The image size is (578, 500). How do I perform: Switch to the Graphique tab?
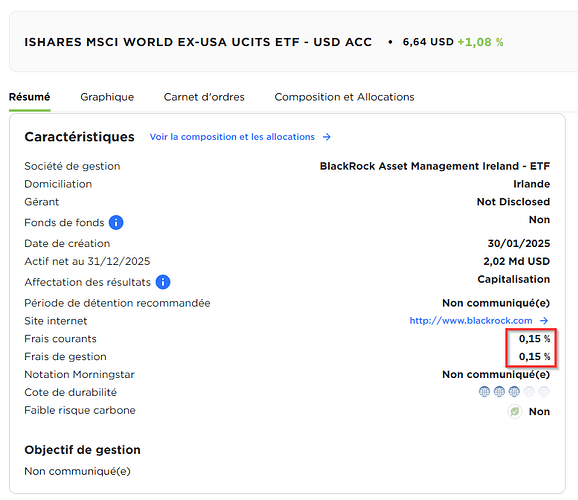107,97
